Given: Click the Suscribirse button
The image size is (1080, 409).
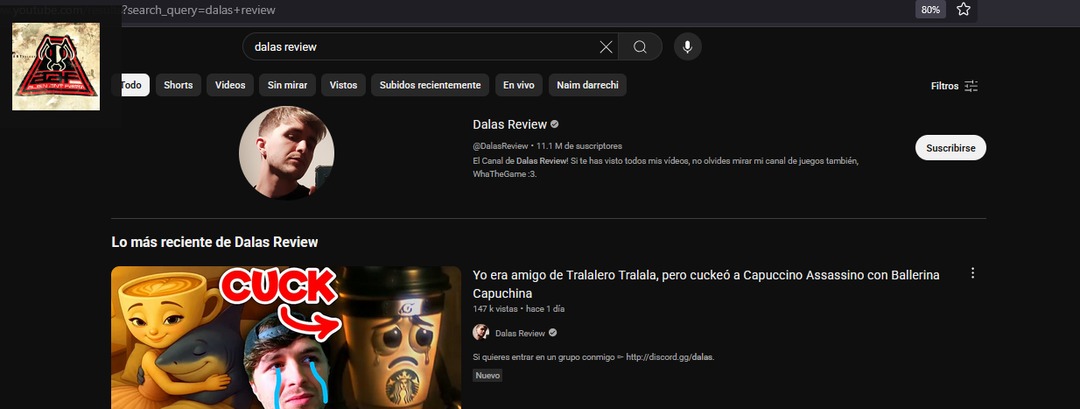Looking at the screenshot, I should 951,148.
